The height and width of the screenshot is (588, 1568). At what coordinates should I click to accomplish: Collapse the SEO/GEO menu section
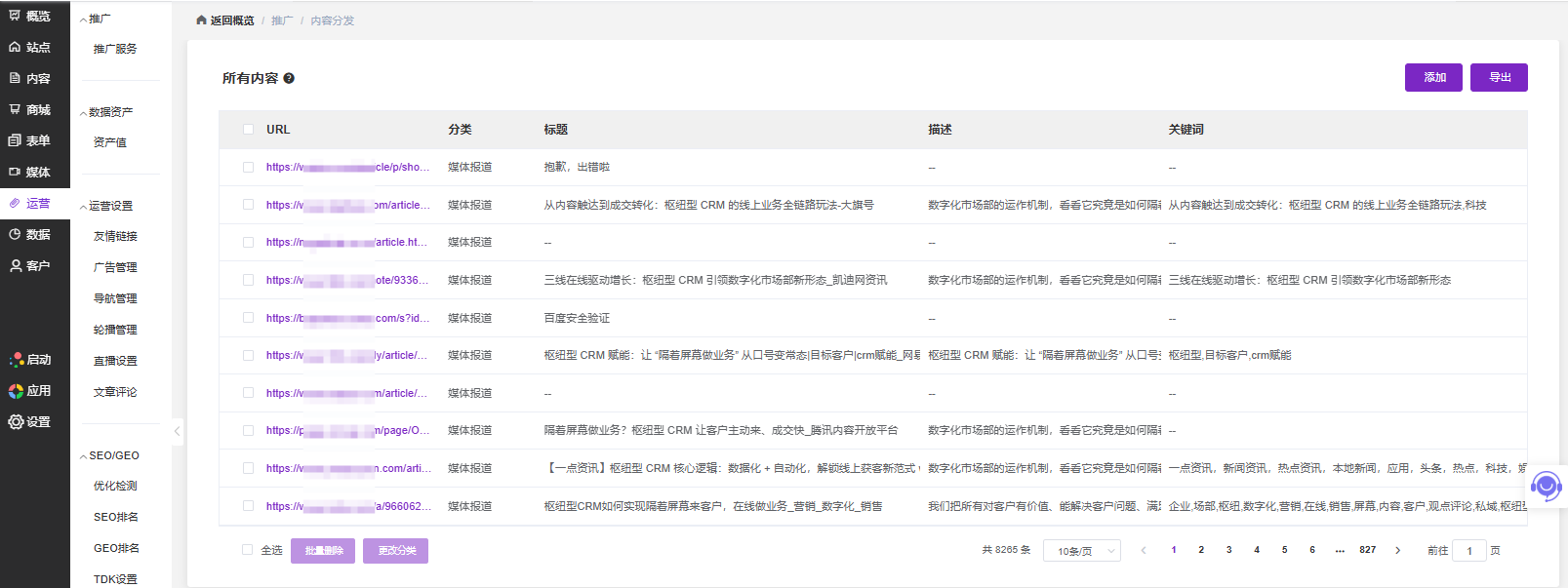[84, 456]
